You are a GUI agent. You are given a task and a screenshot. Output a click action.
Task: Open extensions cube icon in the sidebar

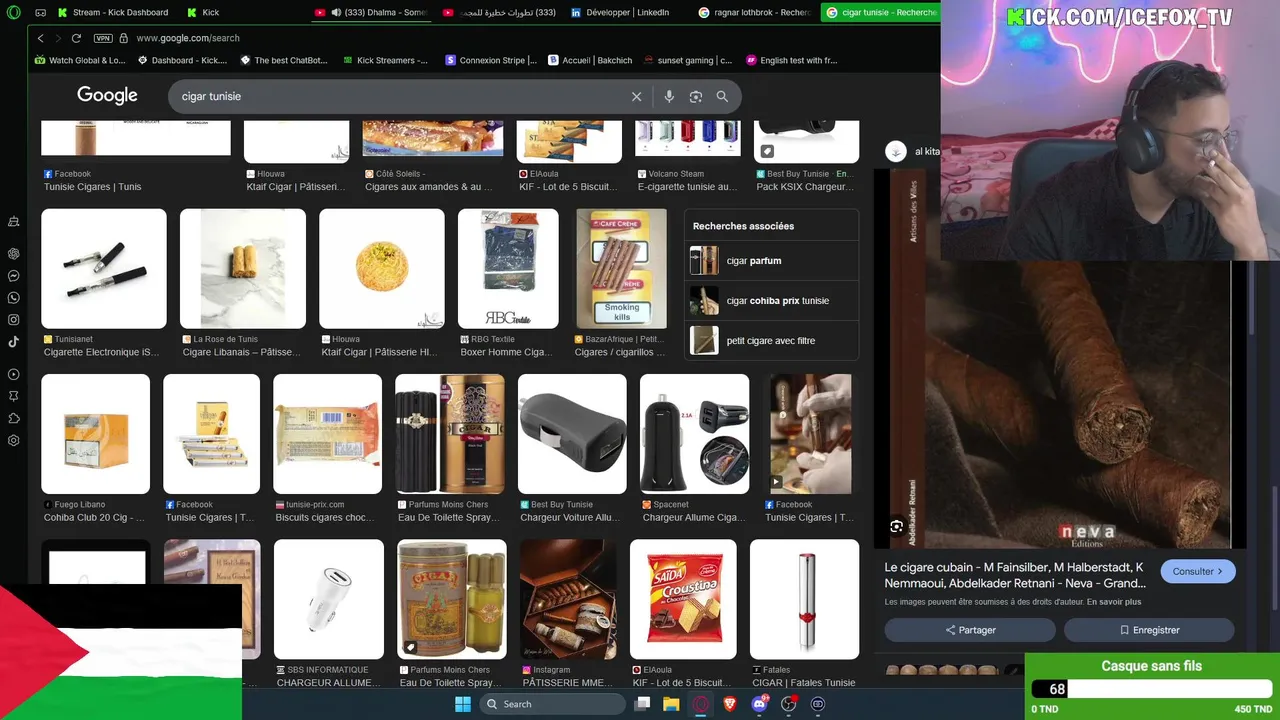tap(14, 419)
